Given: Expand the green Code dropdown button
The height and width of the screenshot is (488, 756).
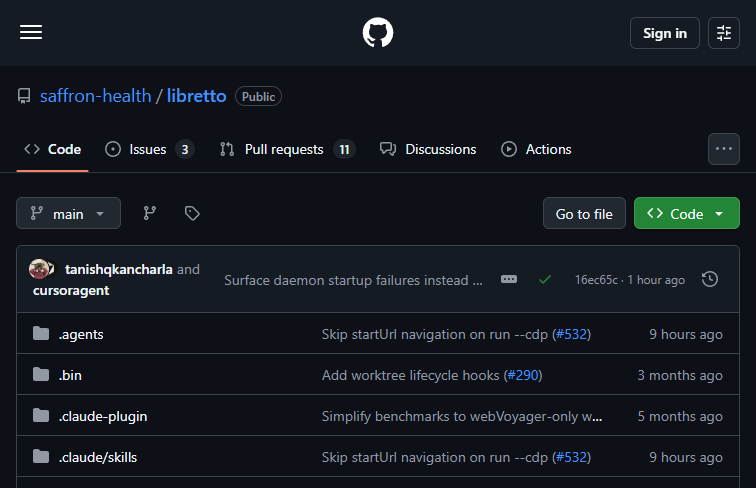Looking at the screenshot, I should pos(687,213).
